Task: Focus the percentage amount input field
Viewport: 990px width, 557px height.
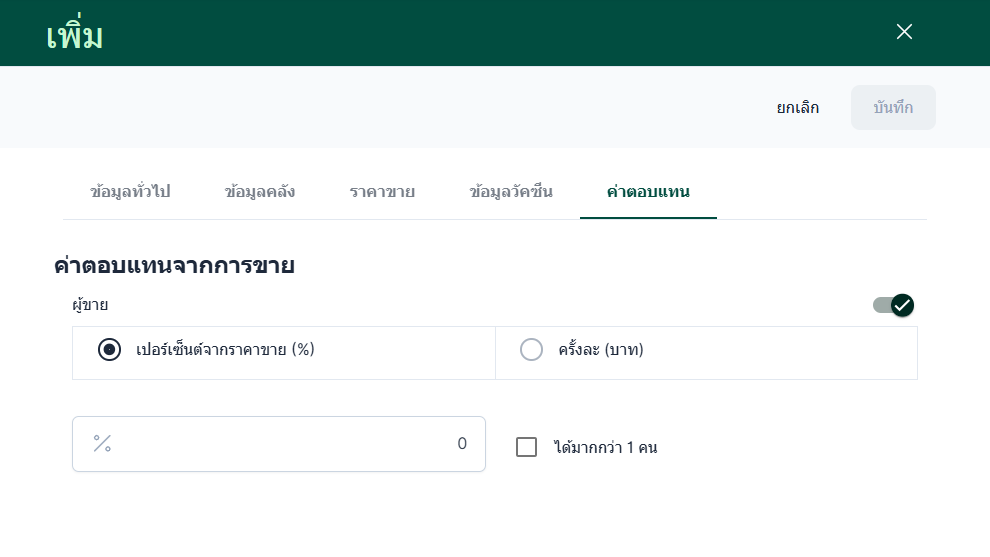Action: coord(280,444)
